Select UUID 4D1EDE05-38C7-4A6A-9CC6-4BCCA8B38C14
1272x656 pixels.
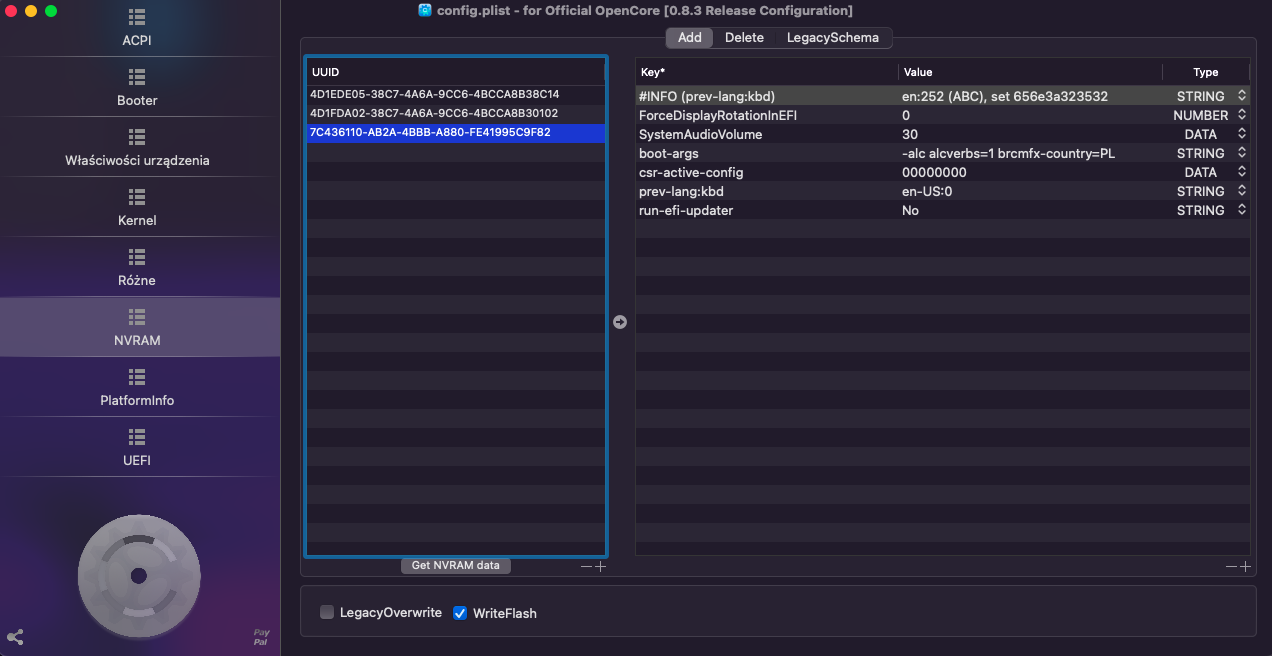[456, 94]
